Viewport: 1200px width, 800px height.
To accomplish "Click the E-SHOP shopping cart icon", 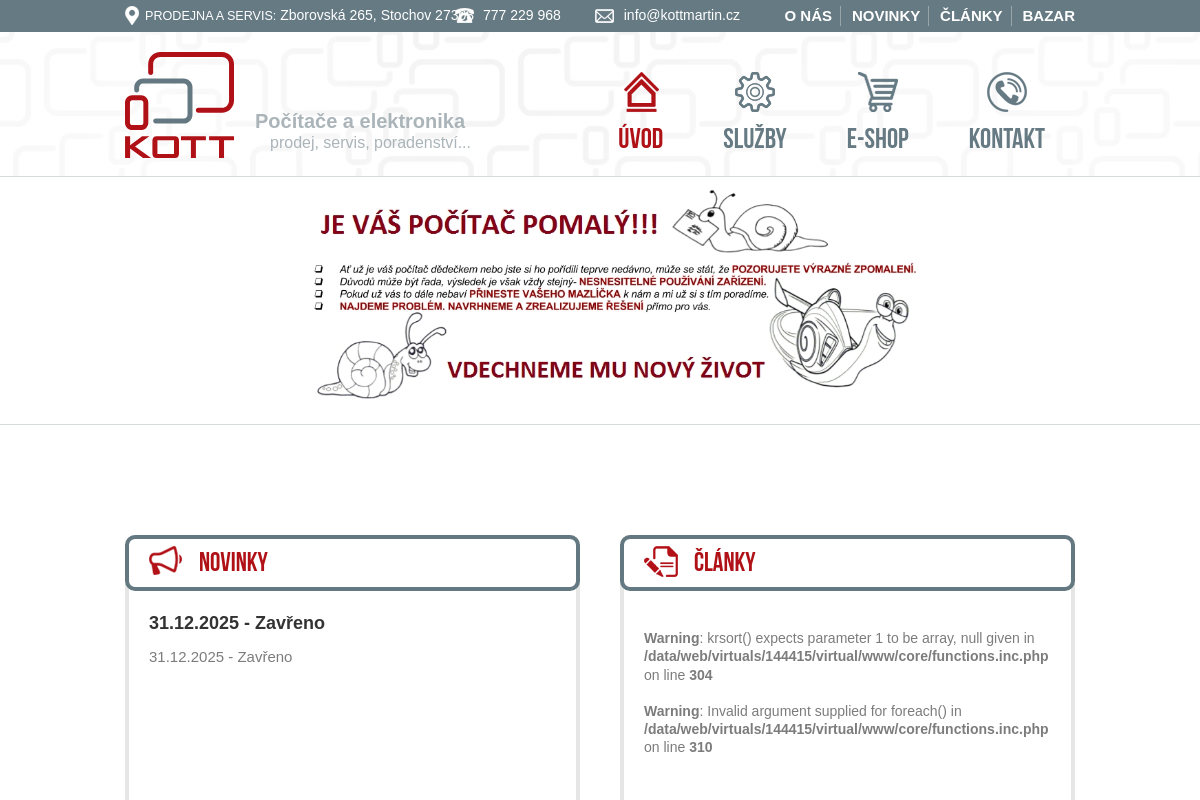I will 878,92.
